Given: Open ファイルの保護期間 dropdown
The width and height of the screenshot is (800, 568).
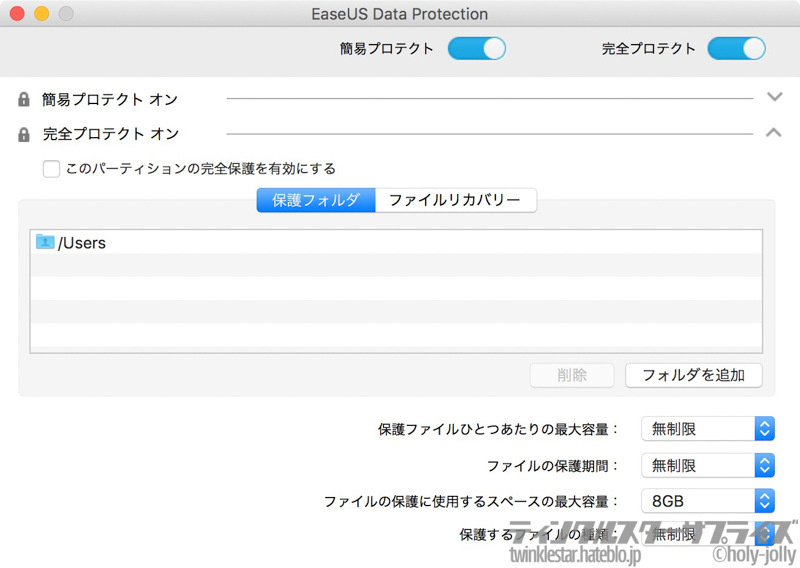Looking at the screenshot, I should (708, 465).
